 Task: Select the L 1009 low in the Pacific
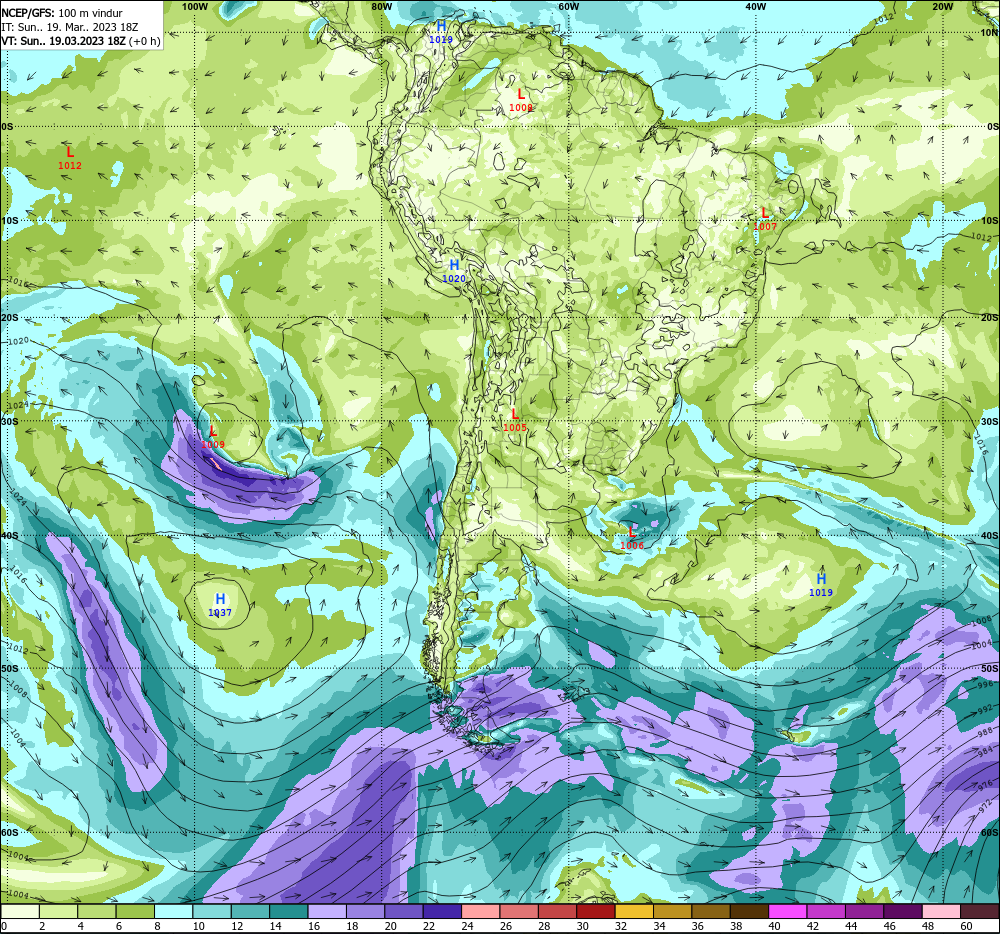click(213, 437)
